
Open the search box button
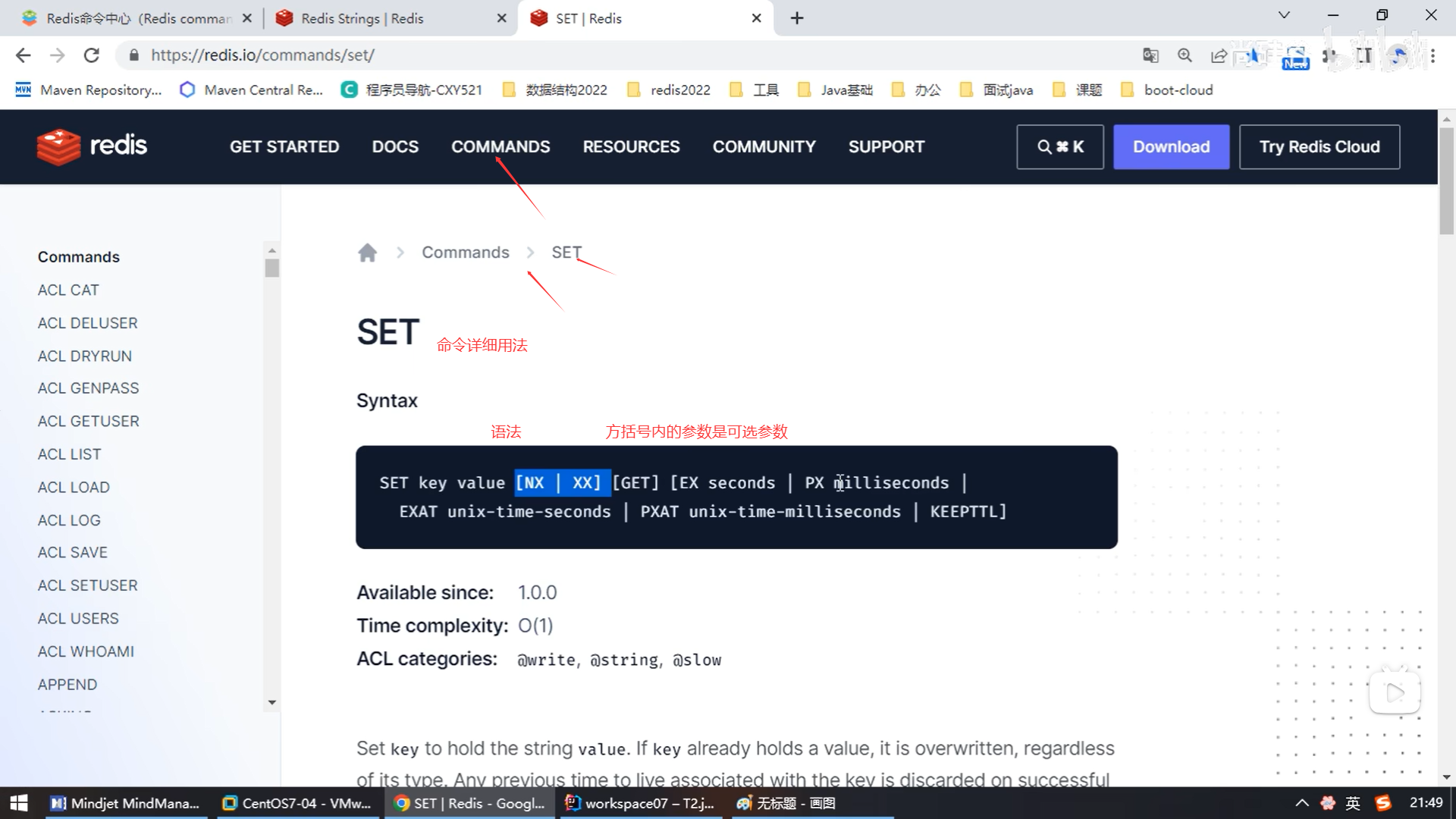tap(1059, 147)
